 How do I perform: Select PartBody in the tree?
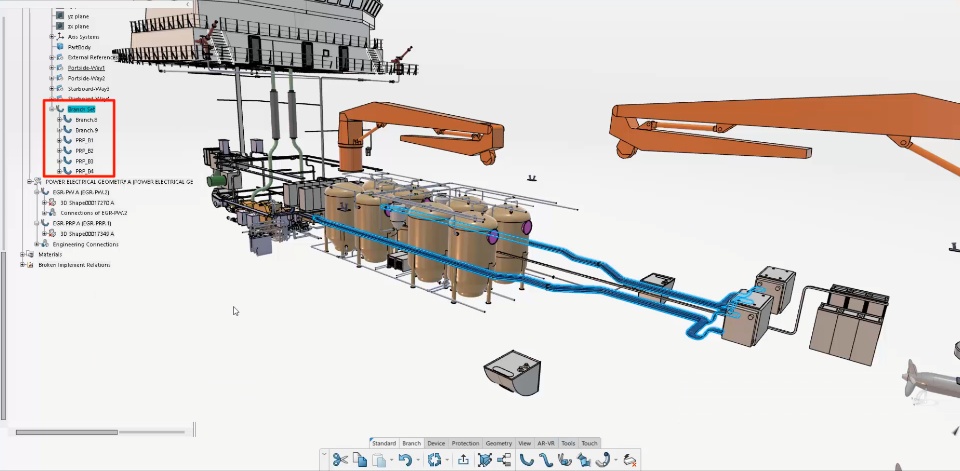tap(78, 47)
